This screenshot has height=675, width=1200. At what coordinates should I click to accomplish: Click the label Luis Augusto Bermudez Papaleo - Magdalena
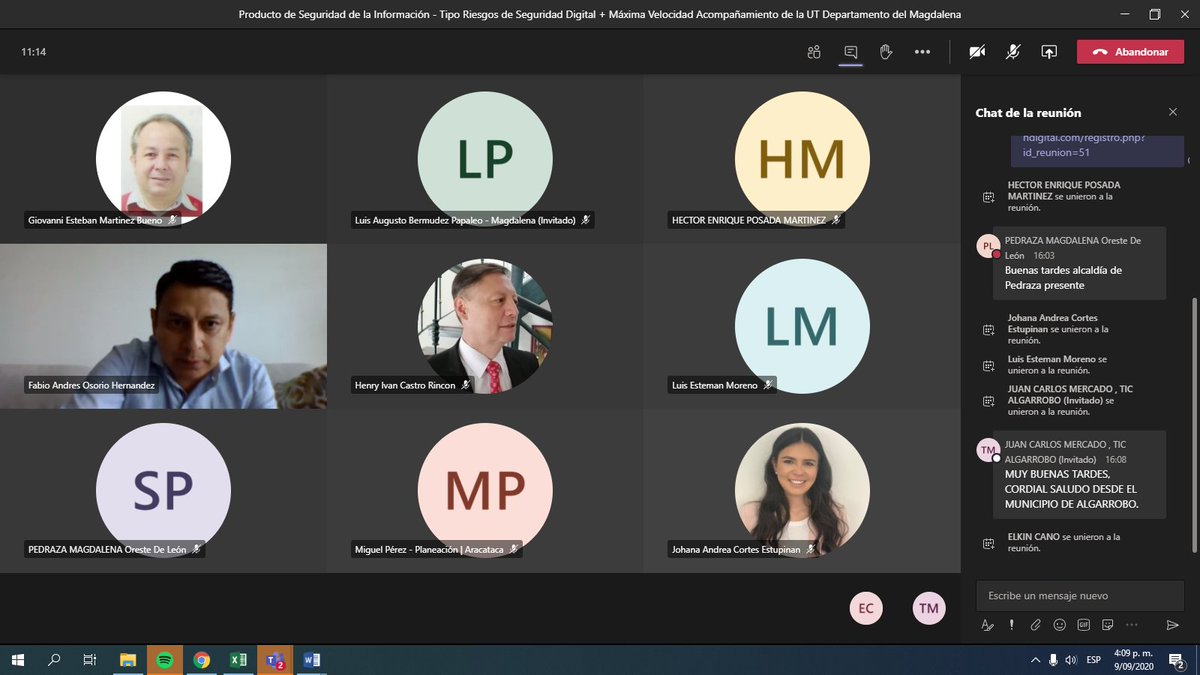coord(467,219)
